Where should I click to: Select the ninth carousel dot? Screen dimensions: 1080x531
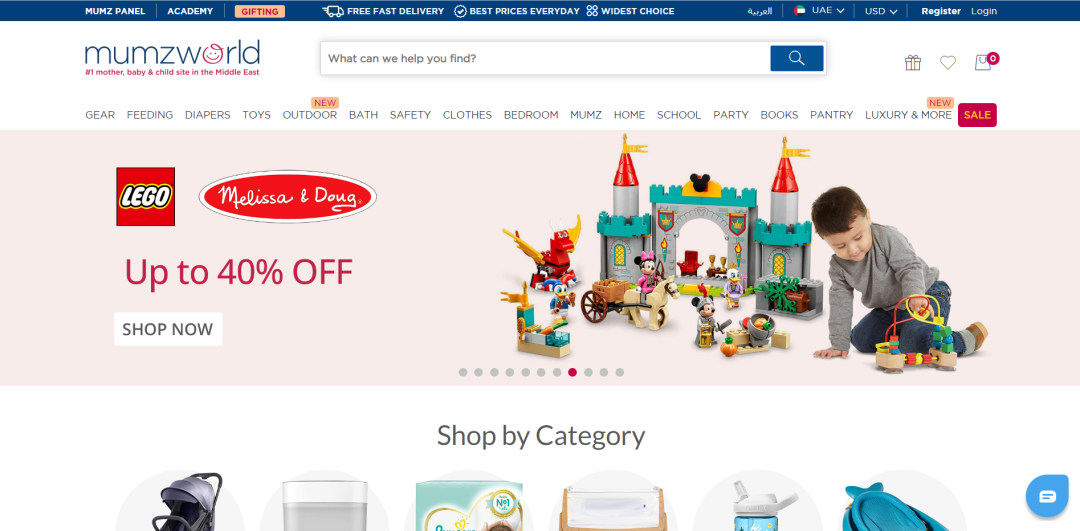click(588, 373)
